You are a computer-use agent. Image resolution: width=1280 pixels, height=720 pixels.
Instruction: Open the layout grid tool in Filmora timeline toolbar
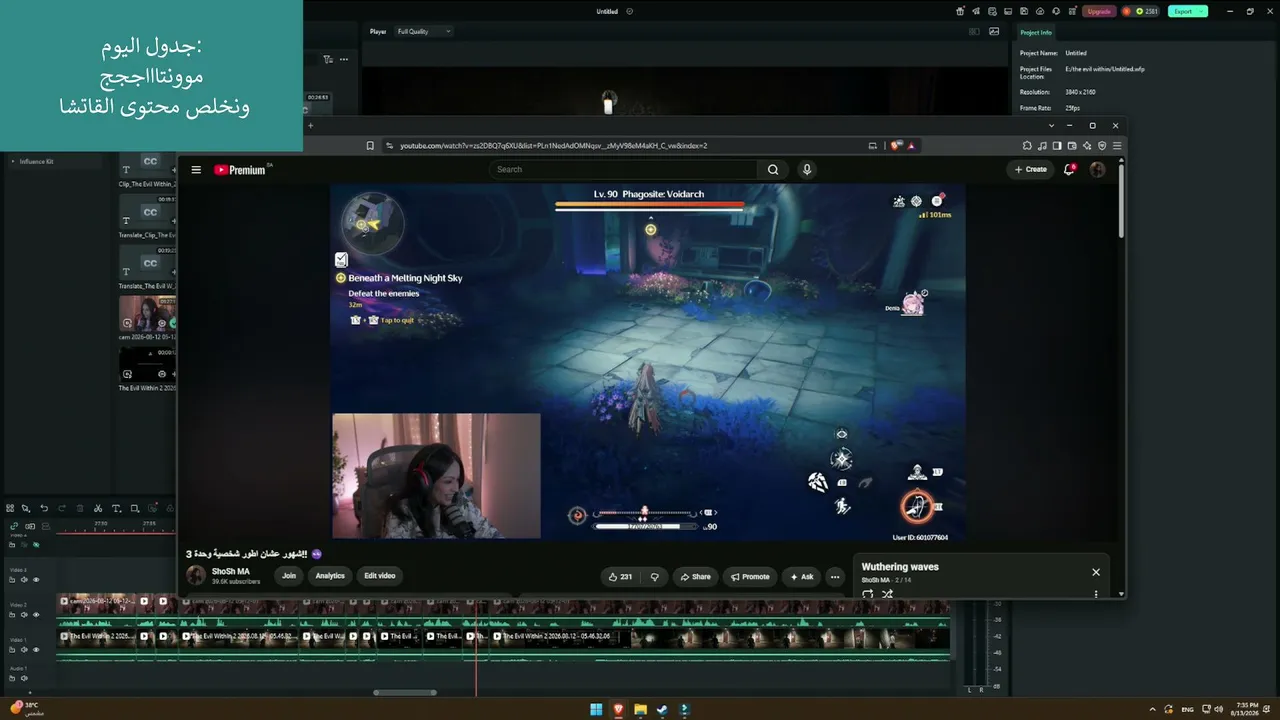coord(10,508)
